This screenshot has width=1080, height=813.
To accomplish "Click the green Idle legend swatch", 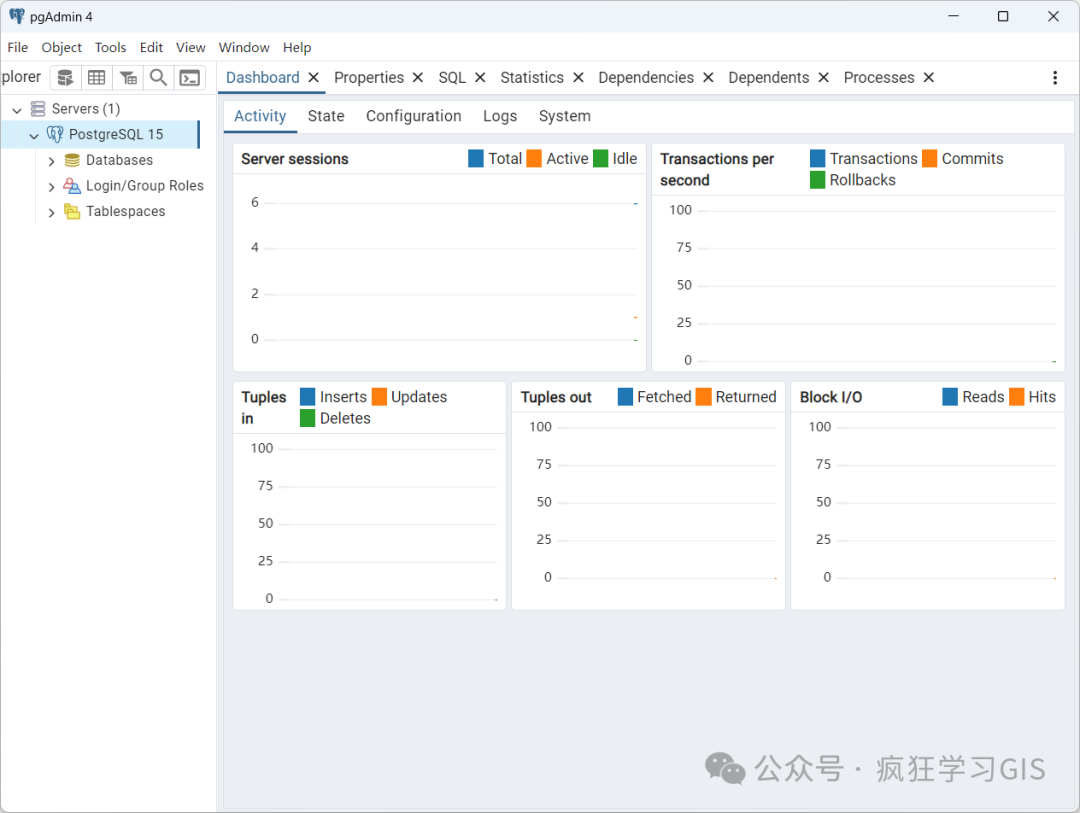I will 601,158.
